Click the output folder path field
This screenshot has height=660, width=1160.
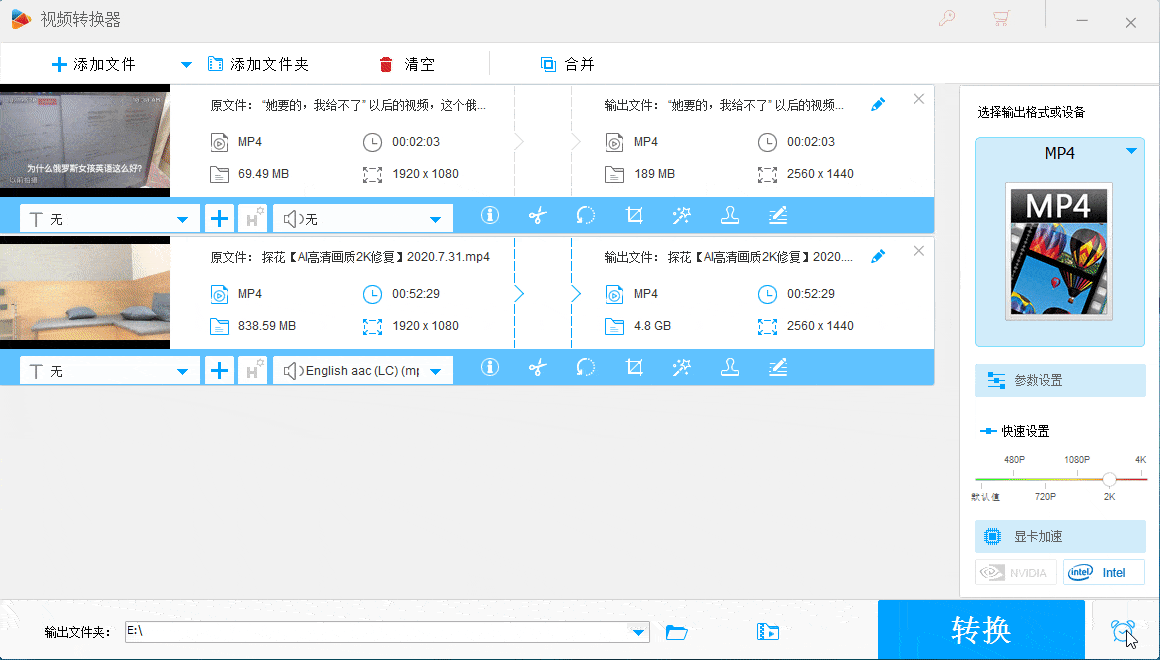pos(380,632)
